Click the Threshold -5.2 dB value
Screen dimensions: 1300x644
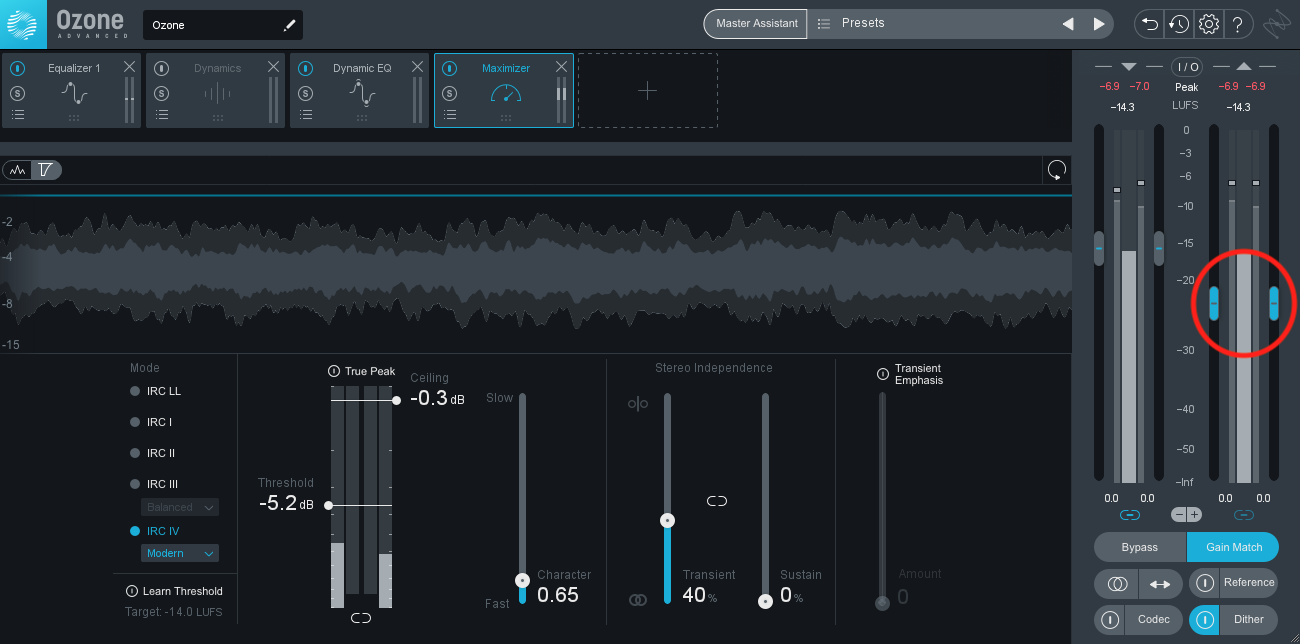286,503
